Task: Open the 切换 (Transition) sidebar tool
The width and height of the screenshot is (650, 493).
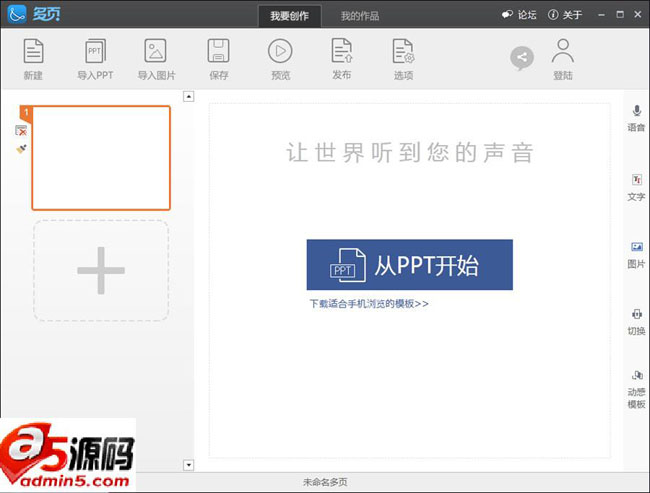Action: click(636, 314)
